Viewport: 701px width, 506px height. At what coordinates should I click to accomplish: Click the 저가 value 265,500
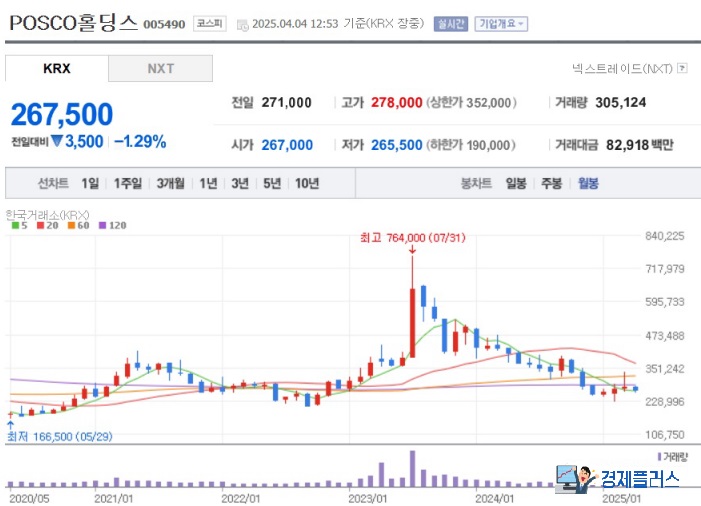tap(397, 145)
